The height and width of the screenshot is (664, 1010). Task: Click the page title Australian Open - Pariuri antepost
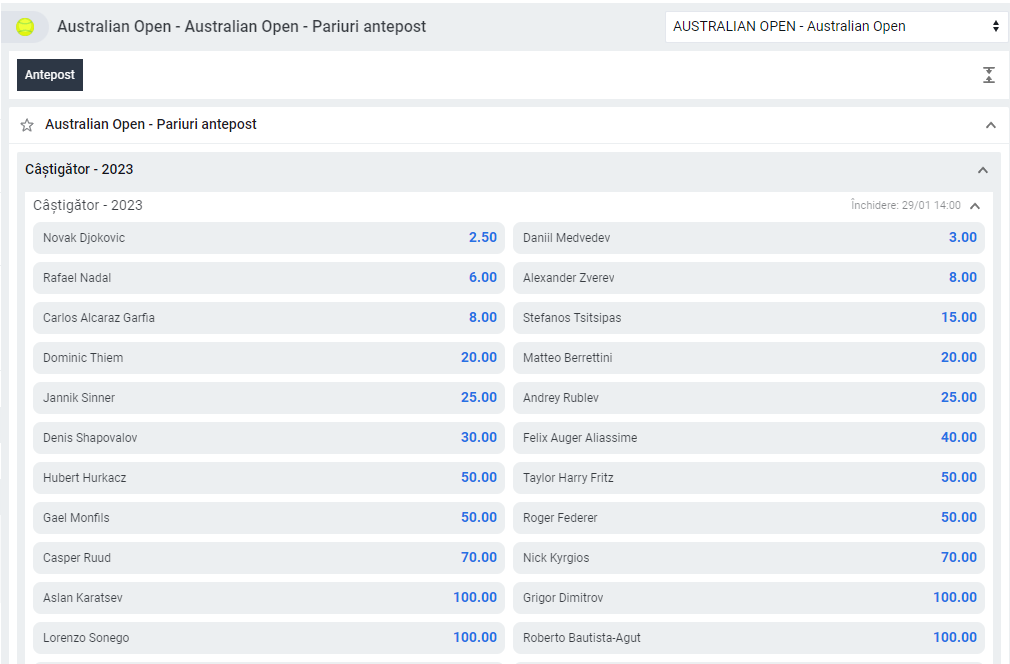pos(242,26)
